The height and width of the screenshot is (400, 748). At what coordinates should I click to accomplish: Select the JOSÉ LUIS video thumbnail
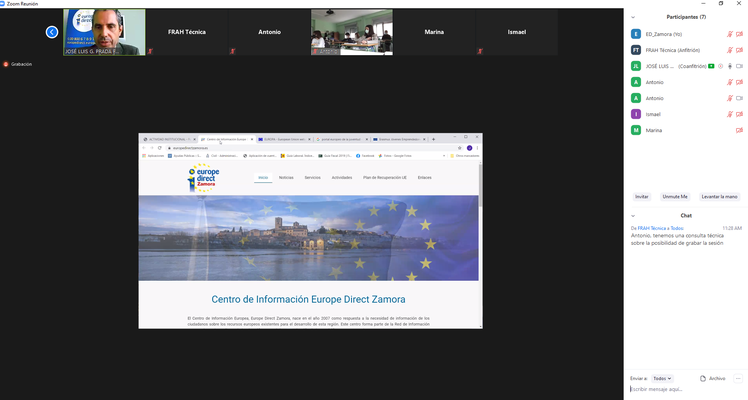tap(104, 32)
